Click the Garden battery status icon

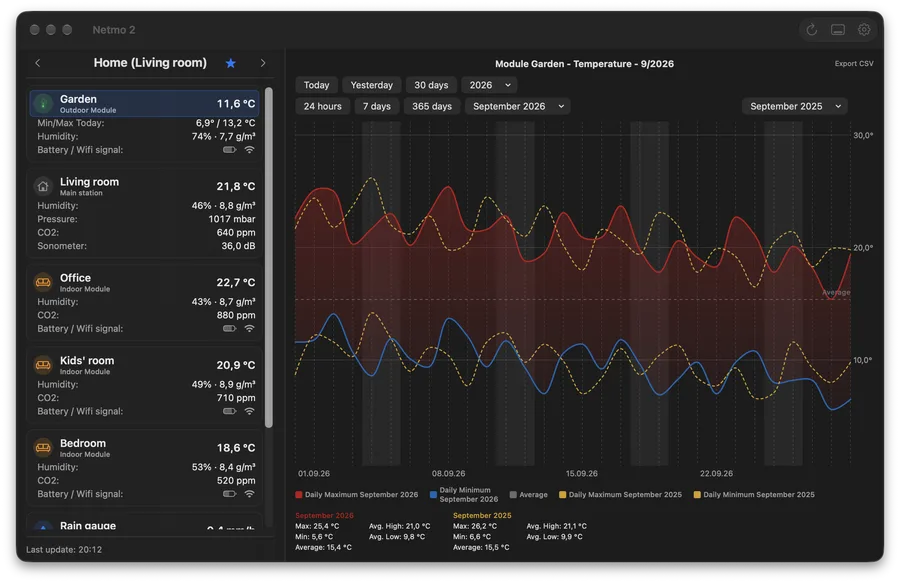230,150
